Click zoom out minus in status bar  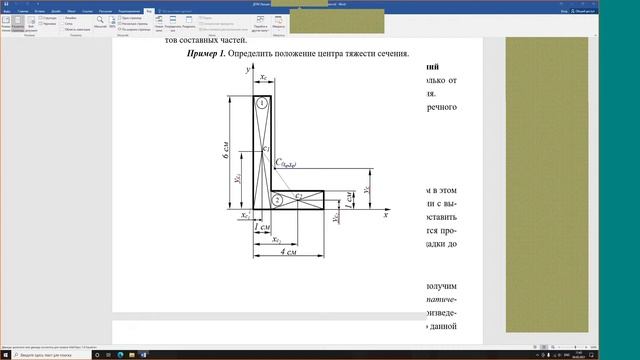click(x=560, y=347)
